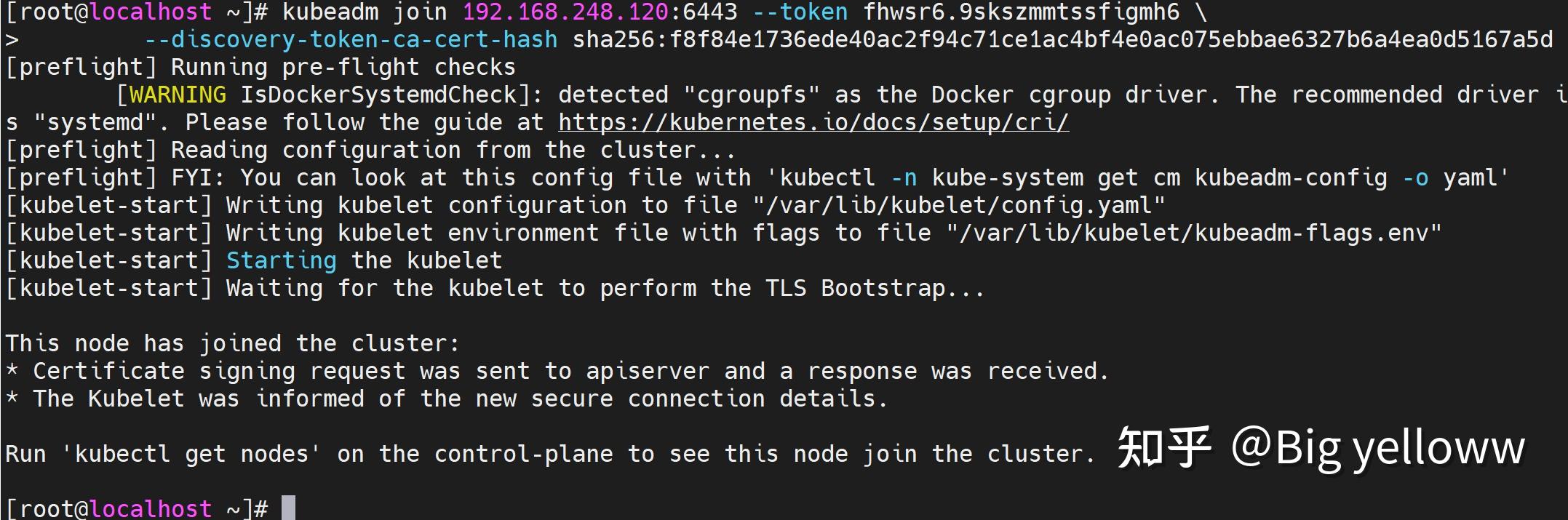
Task: Click the terminal cursor block at the prompt
Action: 288,508
